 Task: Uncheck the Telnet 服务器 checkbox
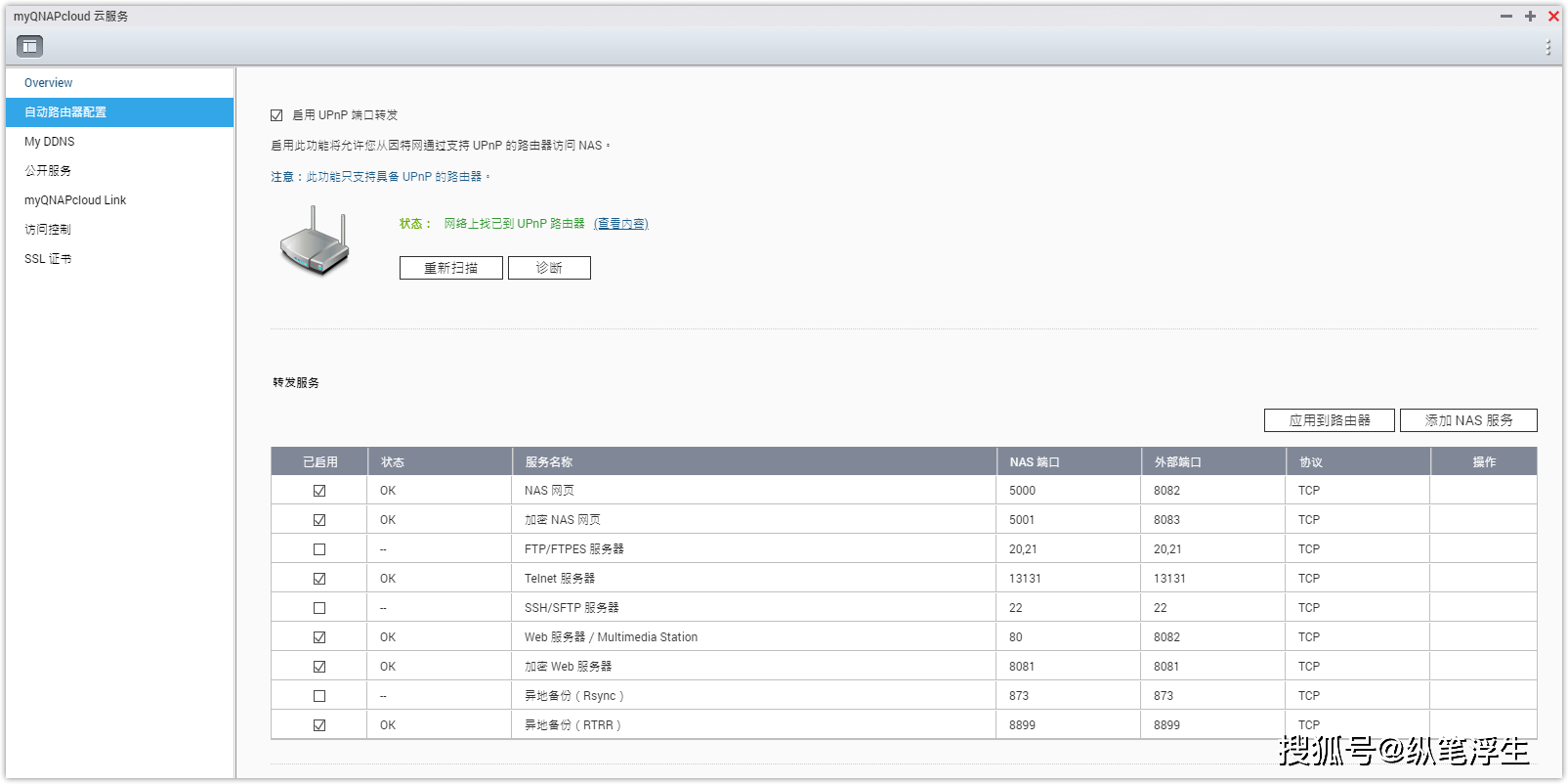[319, 579]
